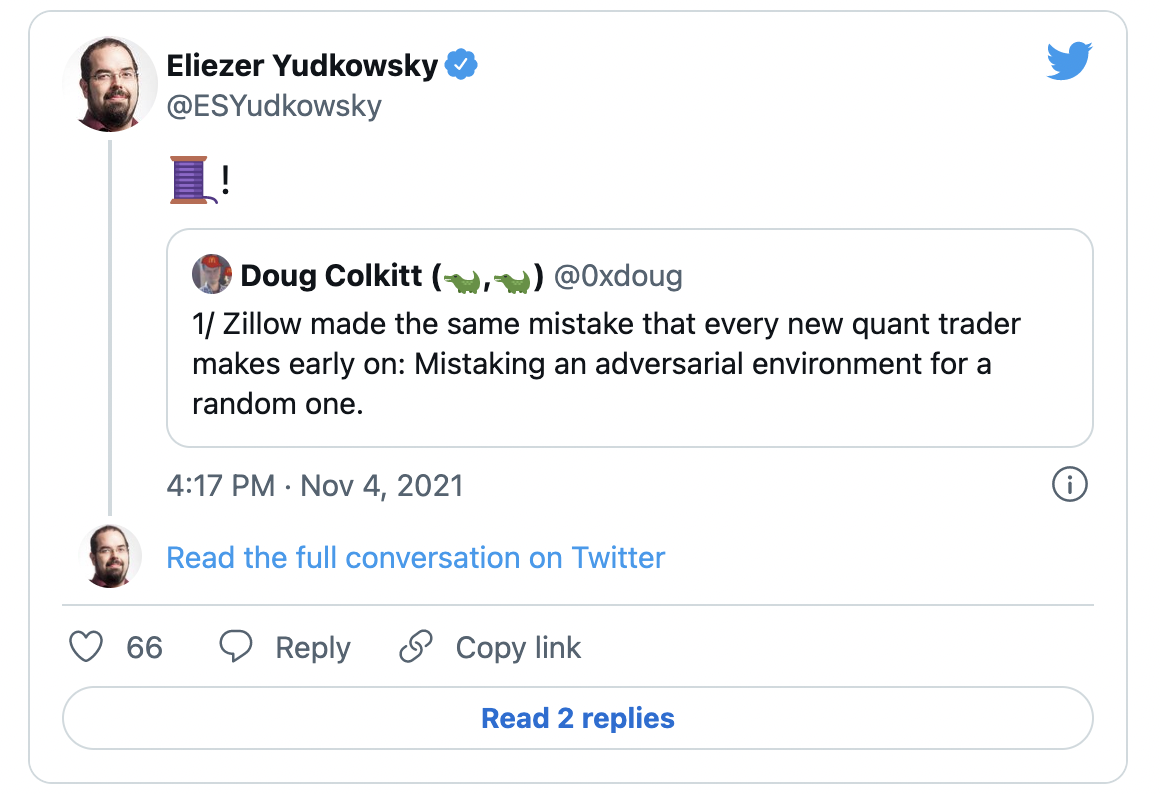Click the heart like icon
1160x794 pixels.
(86, 647)
